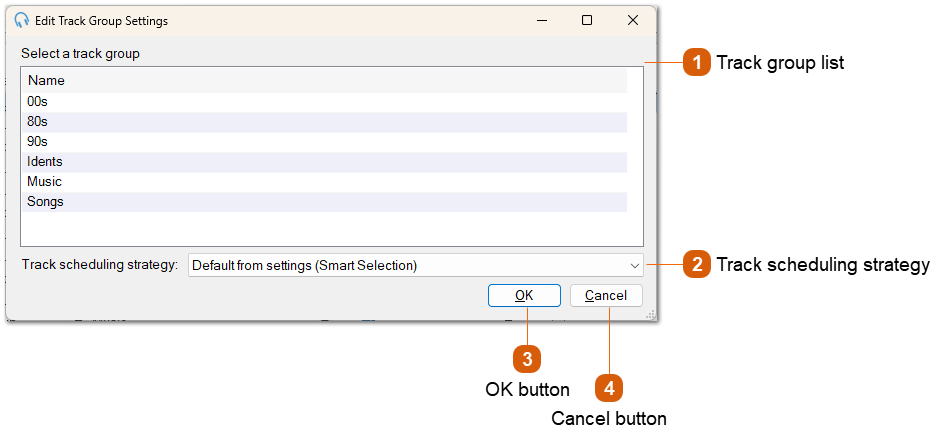The width and height of the screenshot is (946, 445).
Task: Select the 00s track group
Action: coord(37,101)
